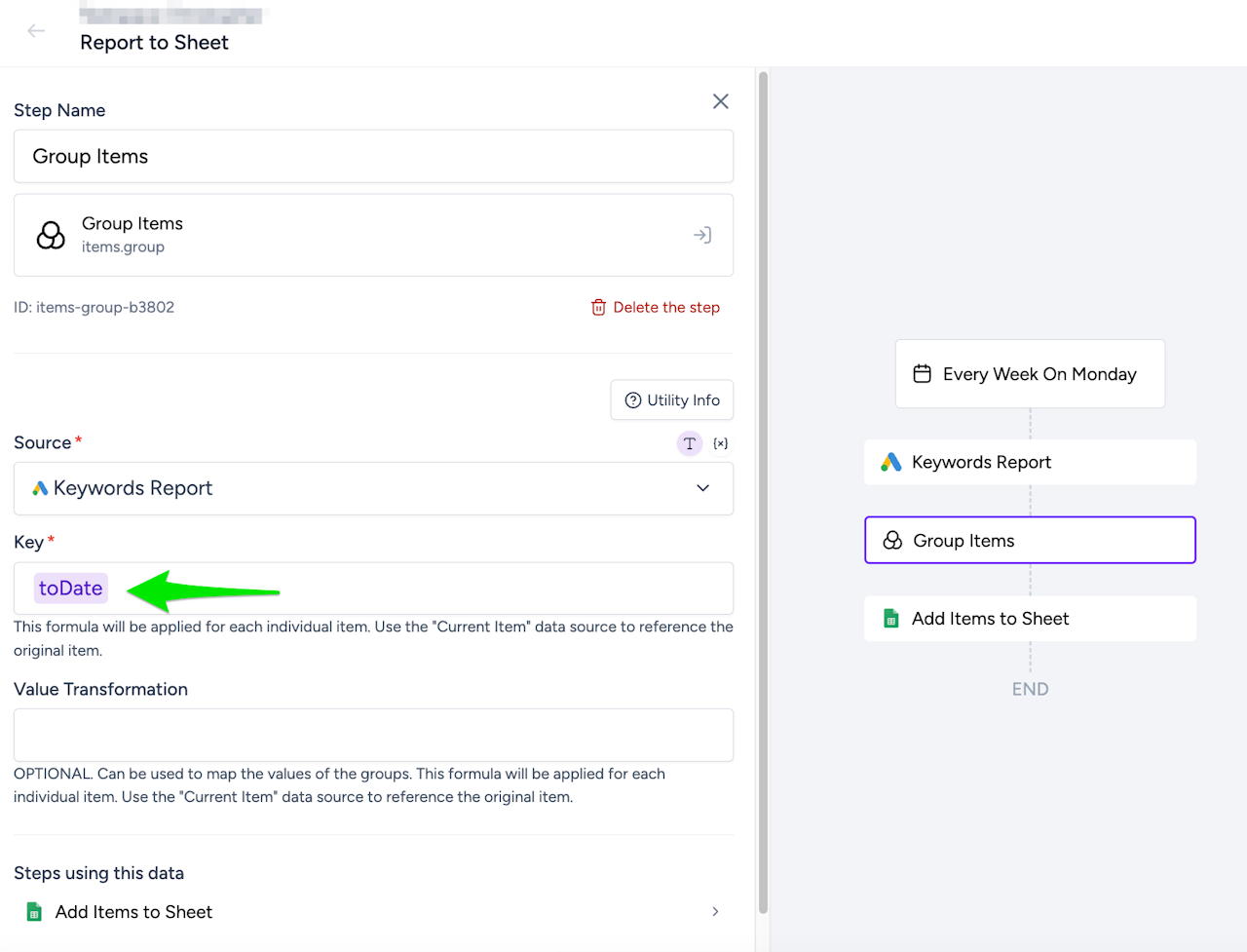This screenshot has height=952, width=1247.
Task: Edit the Step Name field
Action: coord(373,157)
